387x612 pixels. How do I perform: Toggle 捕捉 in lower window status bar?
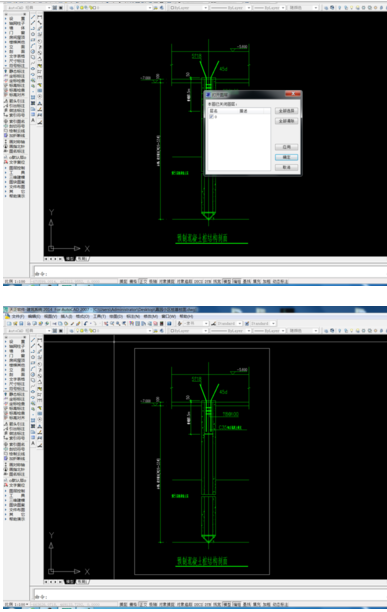click(123, 604)
